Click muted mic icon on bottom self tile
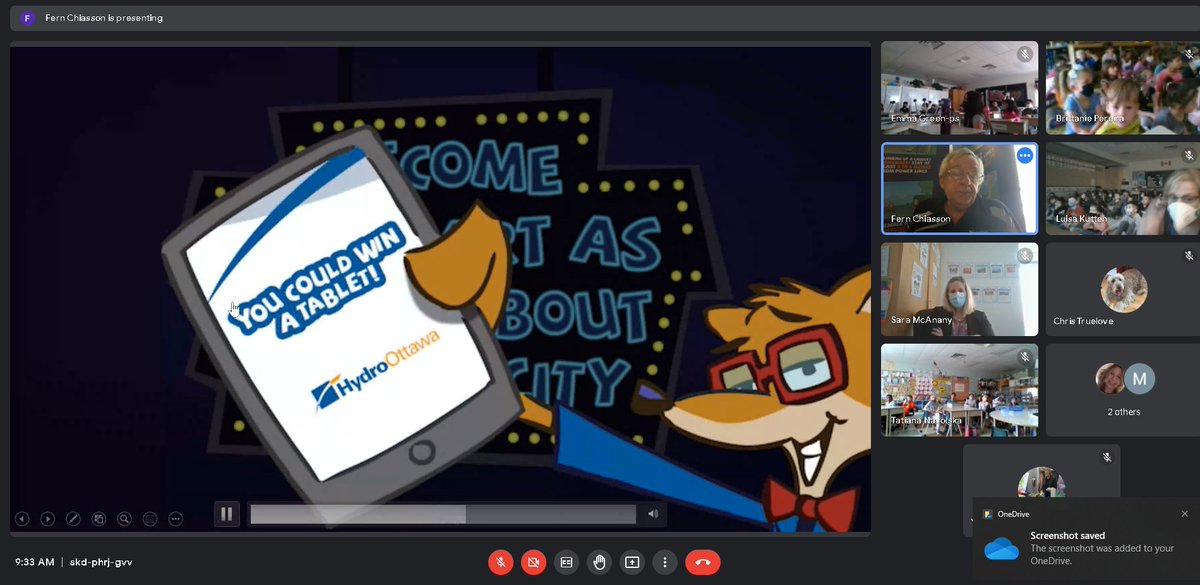Image resolution: width=1200 pixels, height=585 pixels. [x=1106, y=458]
